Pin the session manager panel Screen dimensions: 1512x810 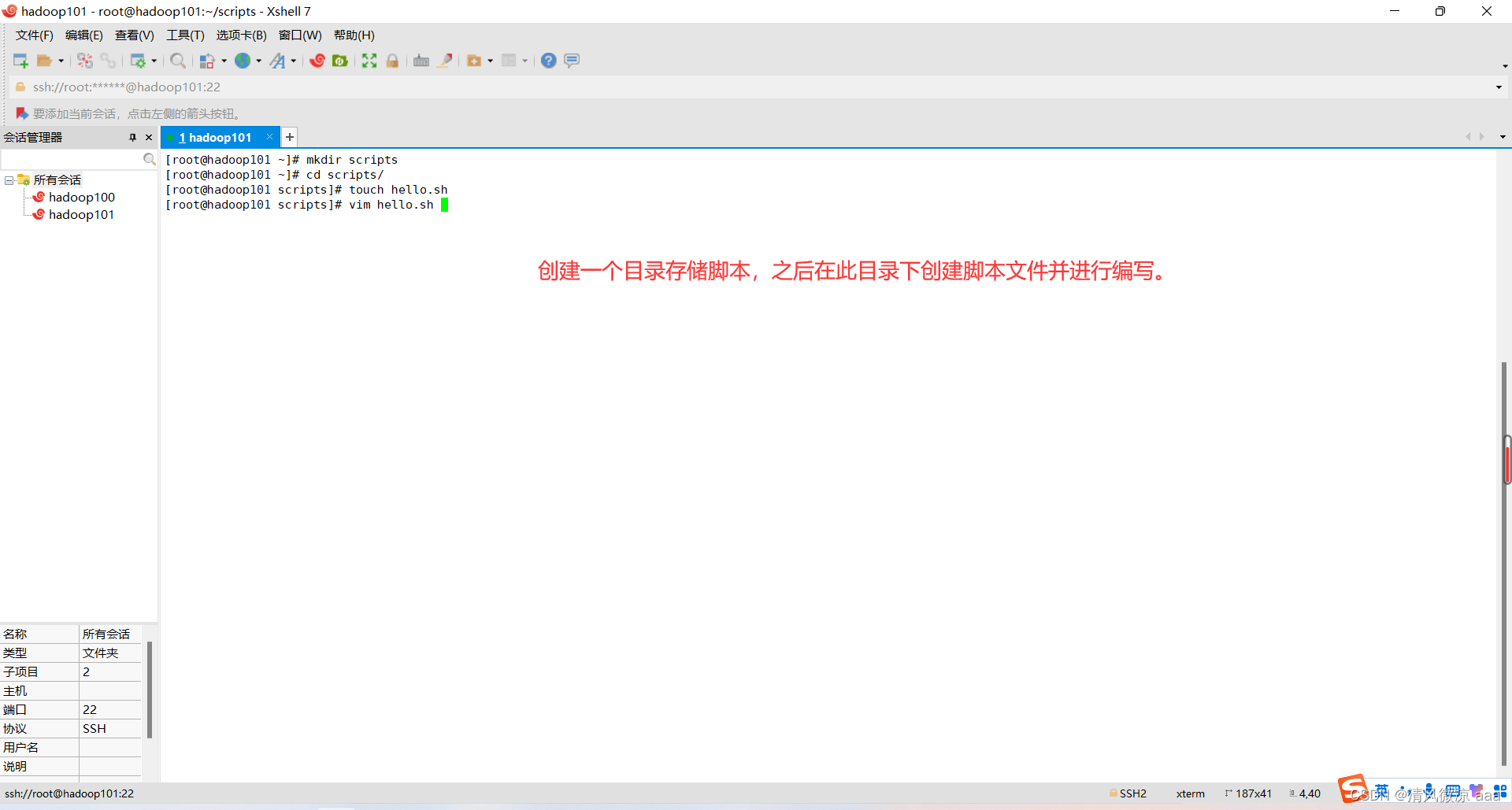click(x=132, y=138)
